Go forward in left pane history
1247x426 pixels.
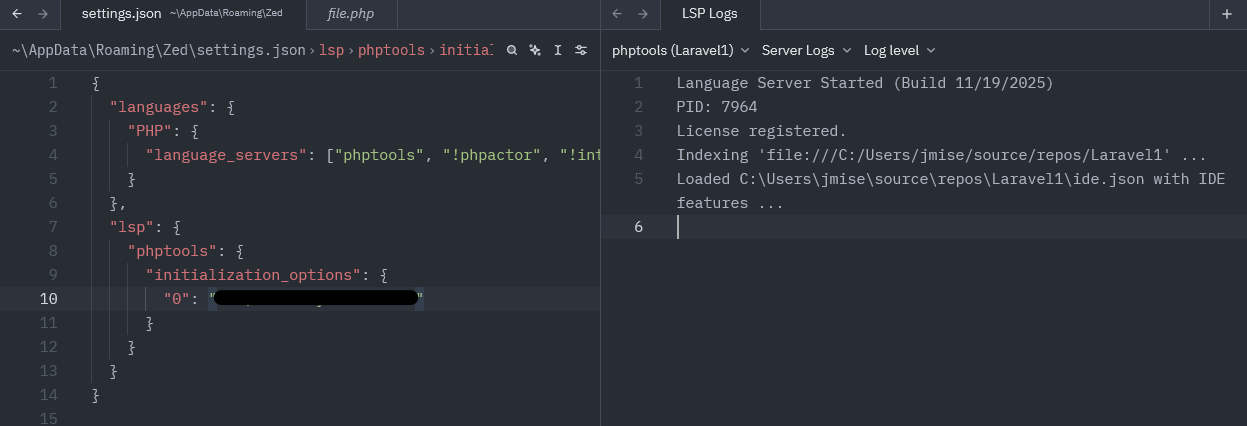42,14
